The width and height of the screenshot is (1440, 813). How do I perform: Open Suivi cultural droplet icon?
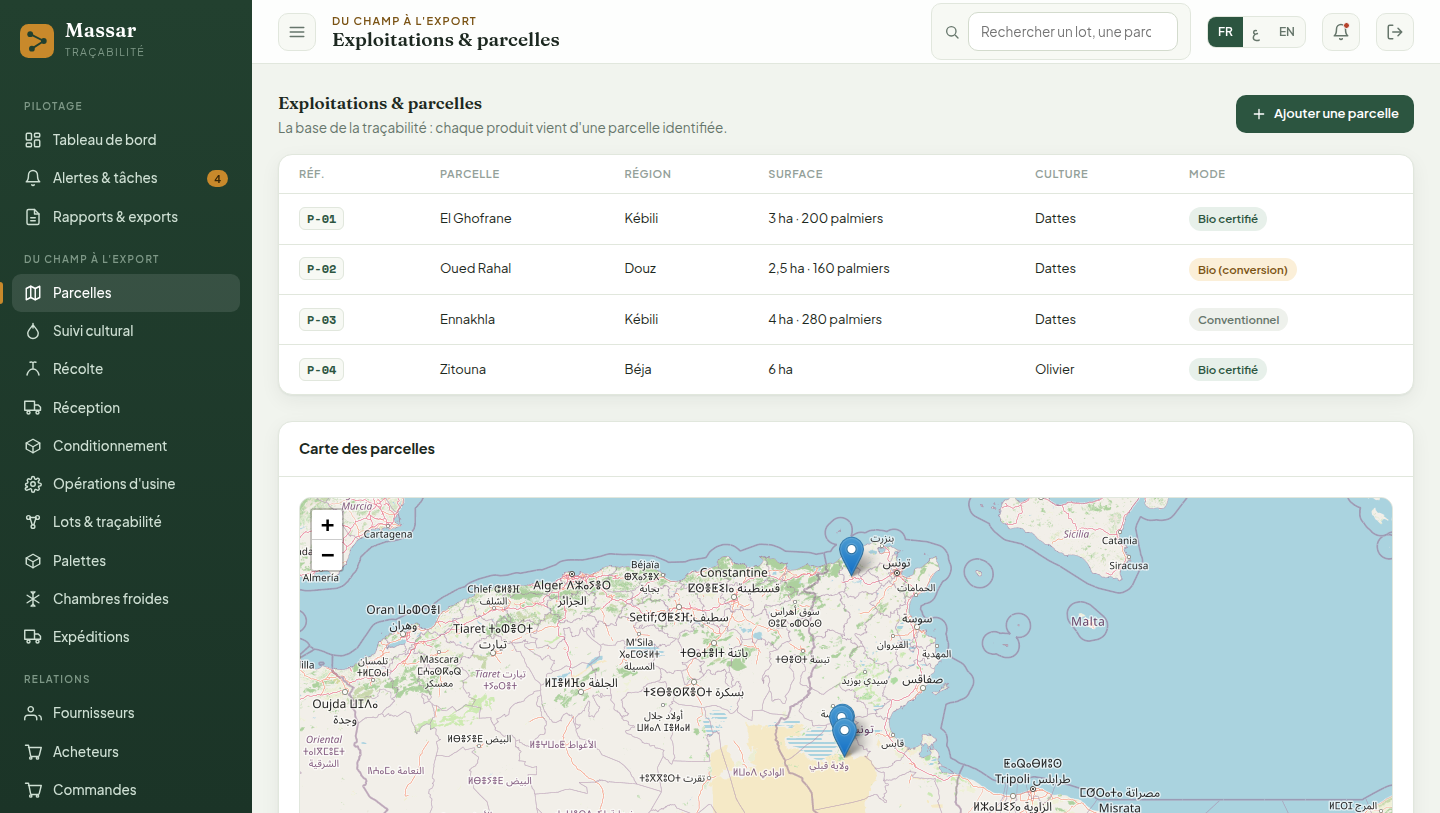coord(33,331)
